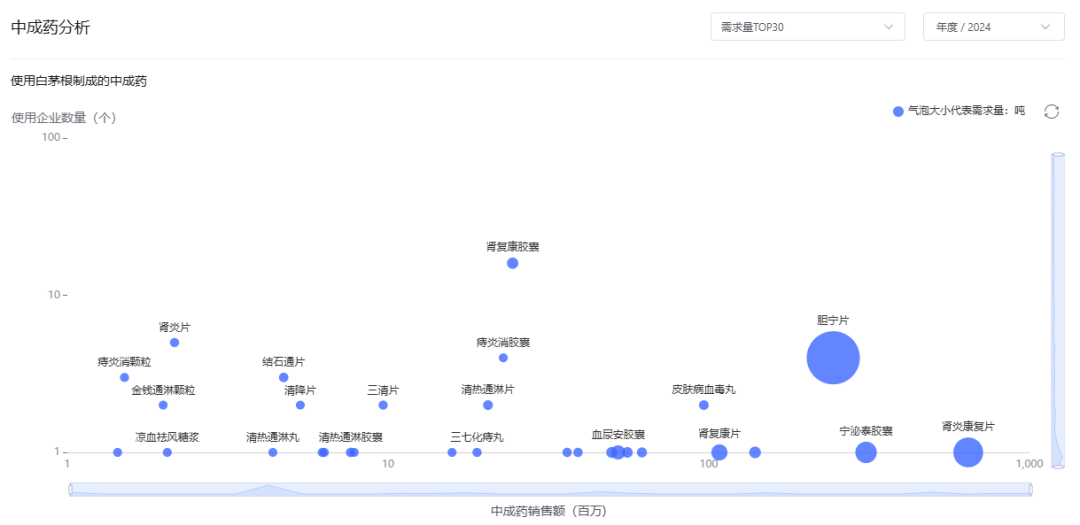Click the 100 y-axis tick label
This screenshot has width=1080, height=525.
click(x=50, y=137)
